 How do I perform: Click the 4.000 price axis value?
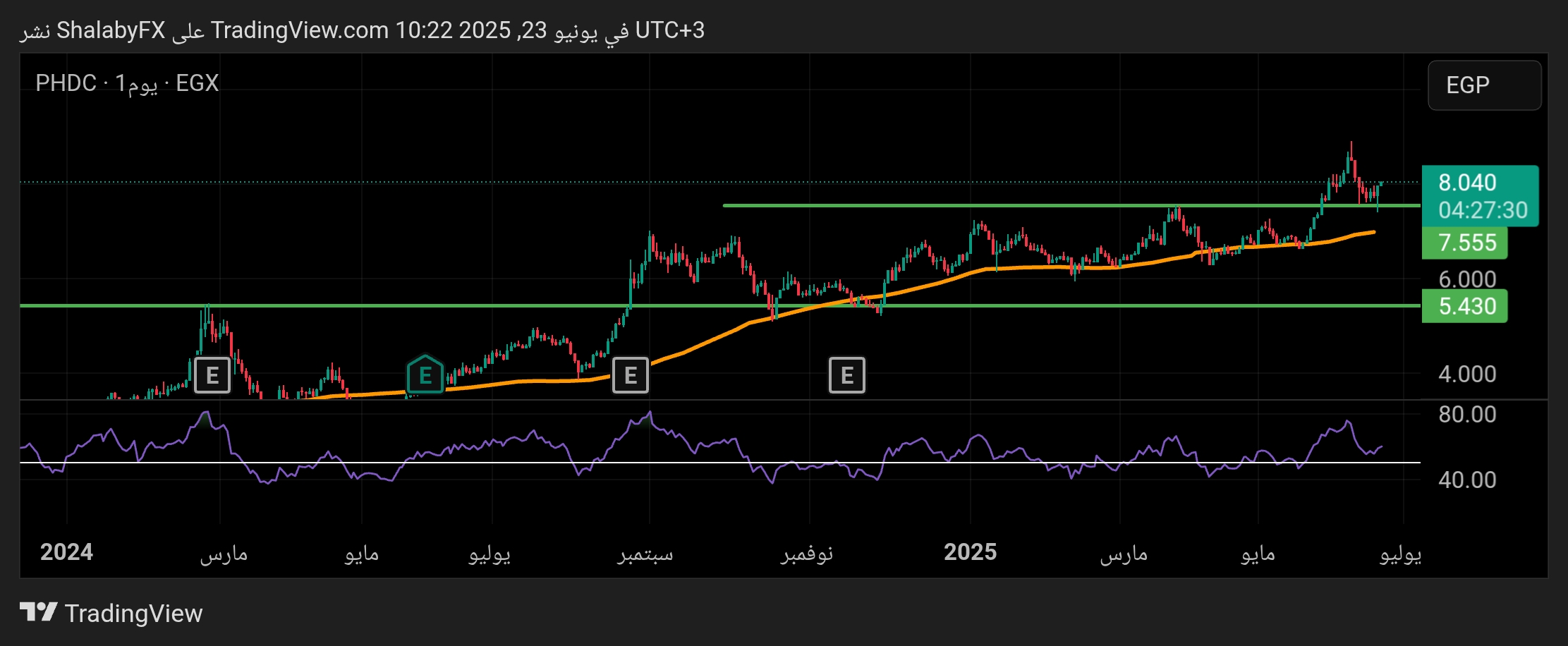(1467, 374)
